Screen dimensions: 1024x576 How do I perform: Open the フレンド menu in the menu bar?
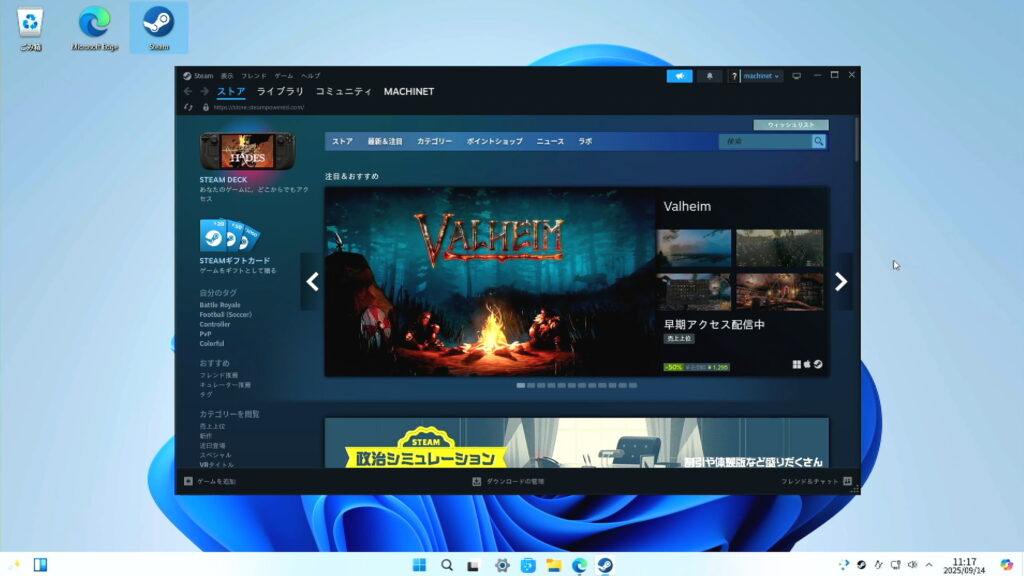tap(253, 76)
